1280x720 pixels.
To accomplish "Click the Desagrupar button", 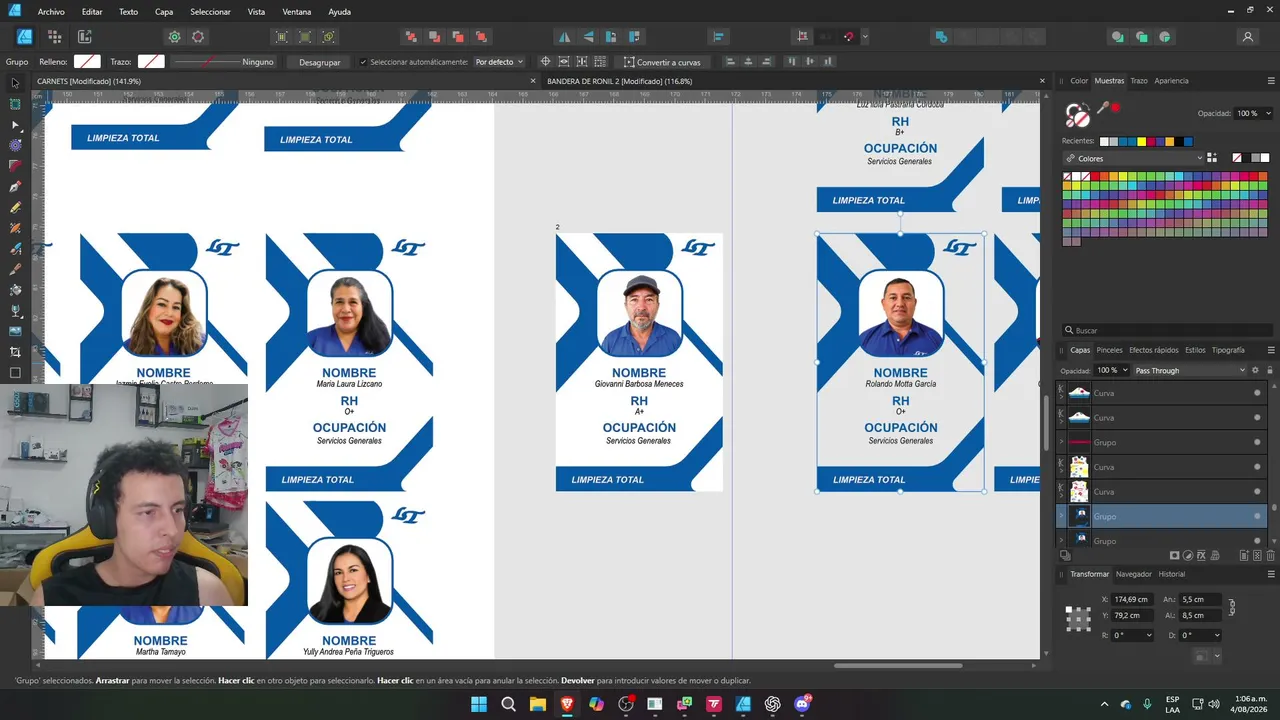I will pyautogui.click(x=320, y=62).
